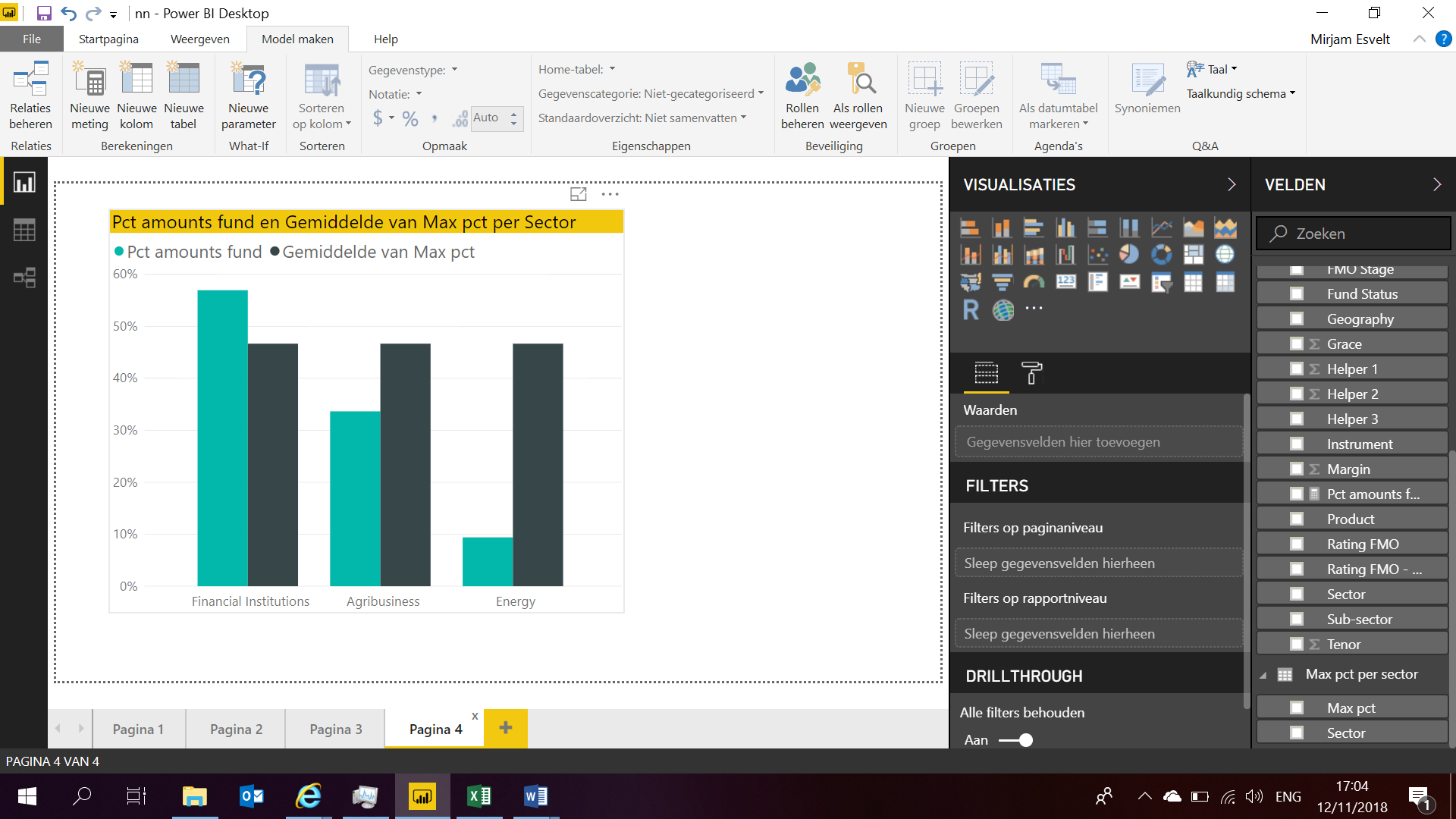The width and height of the screenshot is (1456, 819).
Task: Open Relaties beheren in the ribbon
Action: pyautogui.click(x=31, y=96)
